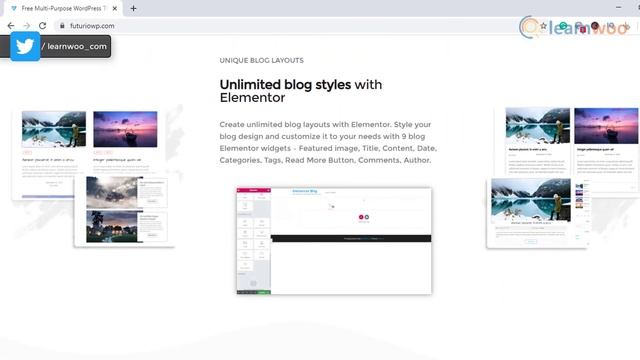Image resolution: width=640 pixels, height=360 pixels.
Task: Click the futuriowp.com address bar
Action: pos(286,25)
